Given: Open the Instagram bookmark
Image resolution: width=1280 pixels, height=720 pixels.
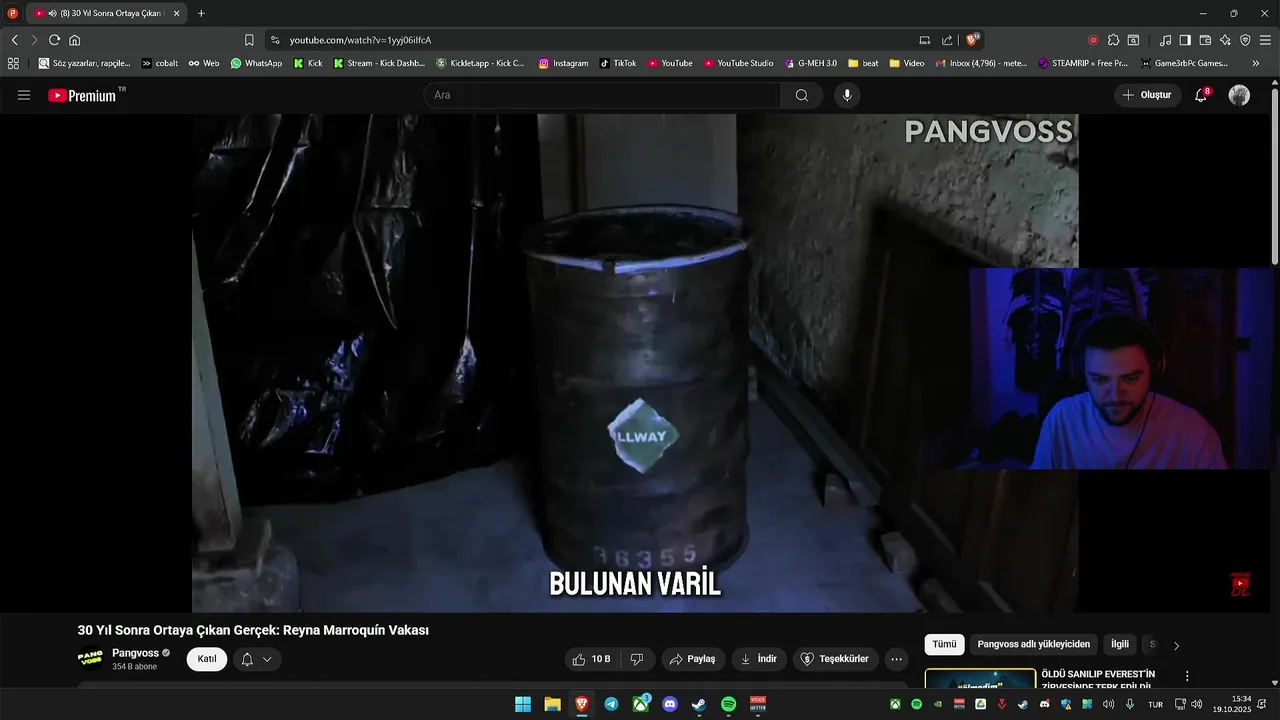Looking at the screenshot, I should click(x=563, y=63).
